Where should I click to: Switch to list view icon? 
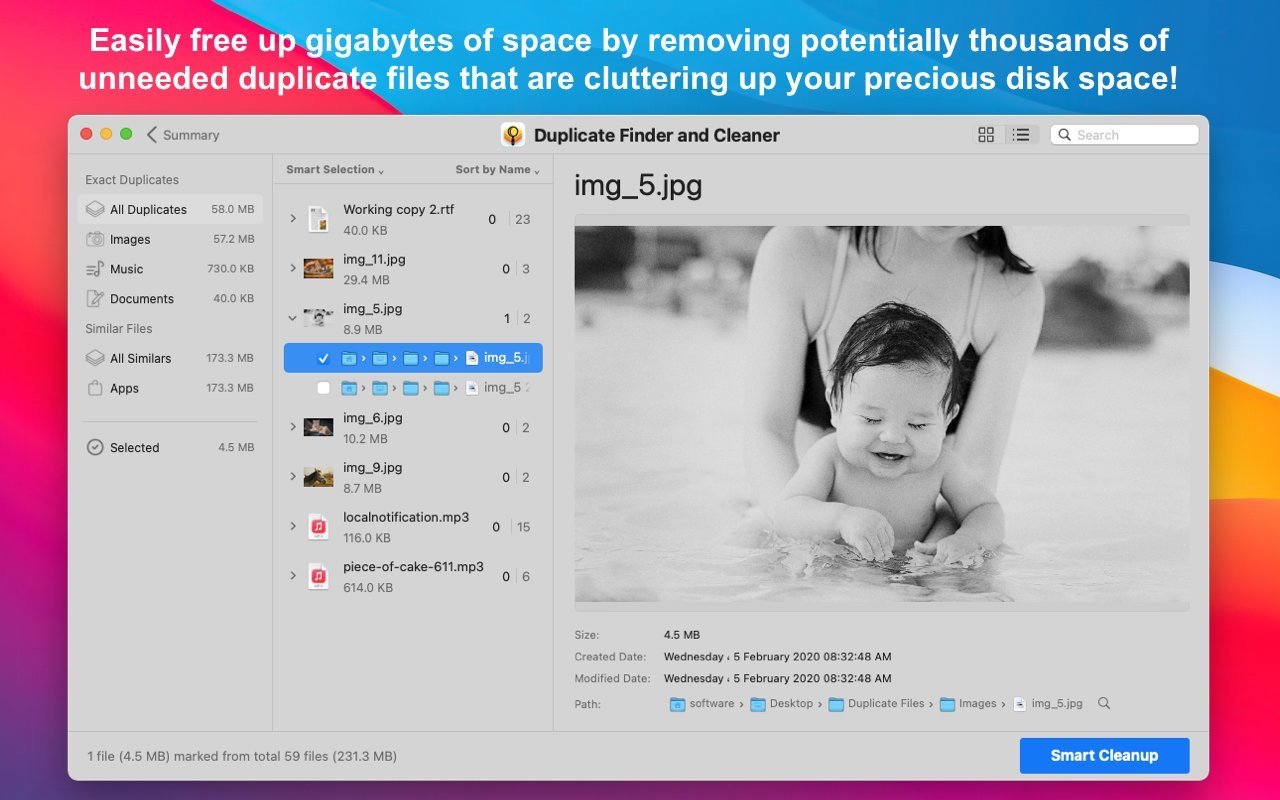pos(1021,135)
